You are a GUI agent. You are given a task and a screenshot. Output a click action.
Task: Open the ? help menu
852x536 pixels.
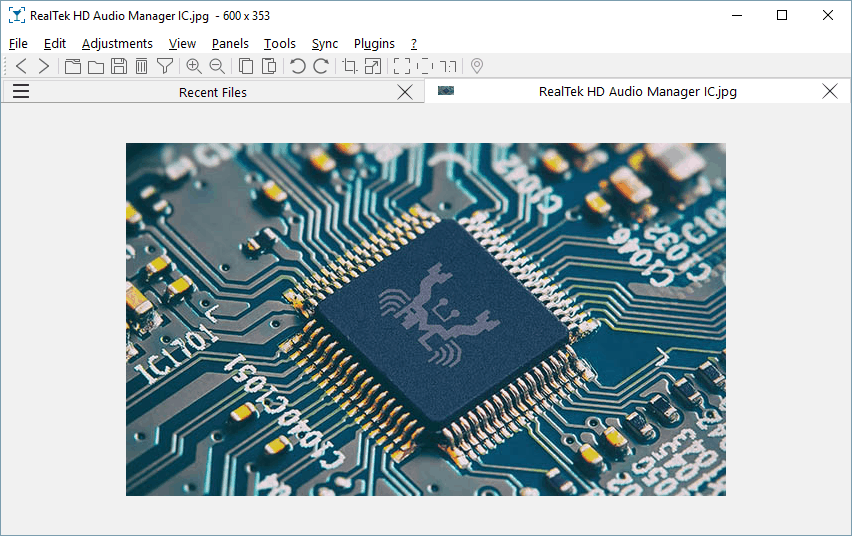tap(414, 43)
